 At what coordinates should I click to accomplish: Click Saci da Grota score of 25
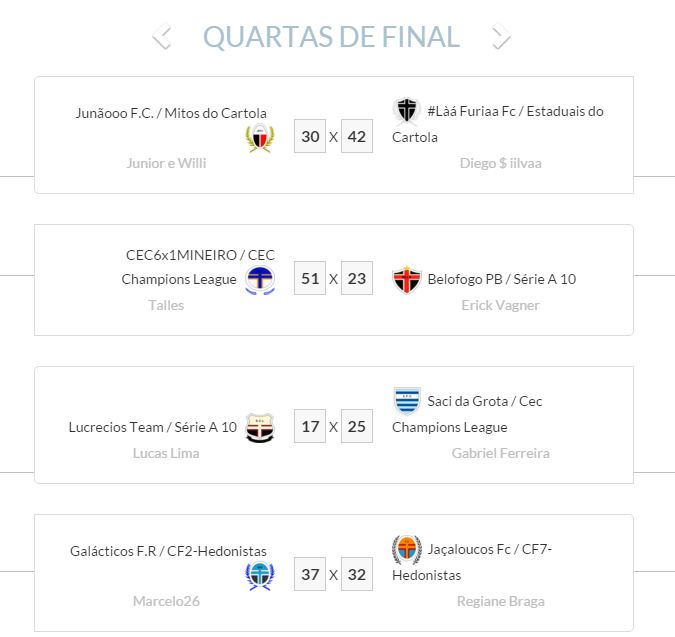[x=356, y=427]
